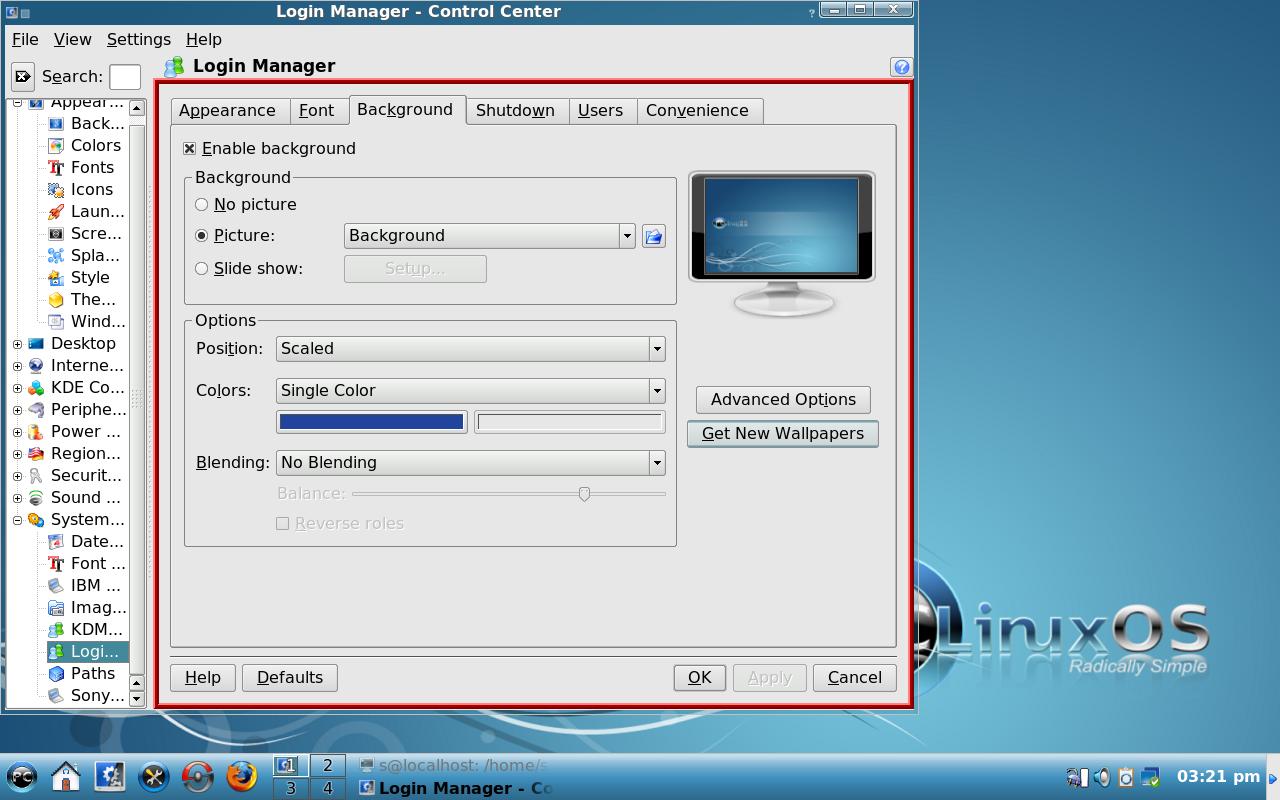
Task: Click the blue primary color swatch
Action: (x=371, y=422)
